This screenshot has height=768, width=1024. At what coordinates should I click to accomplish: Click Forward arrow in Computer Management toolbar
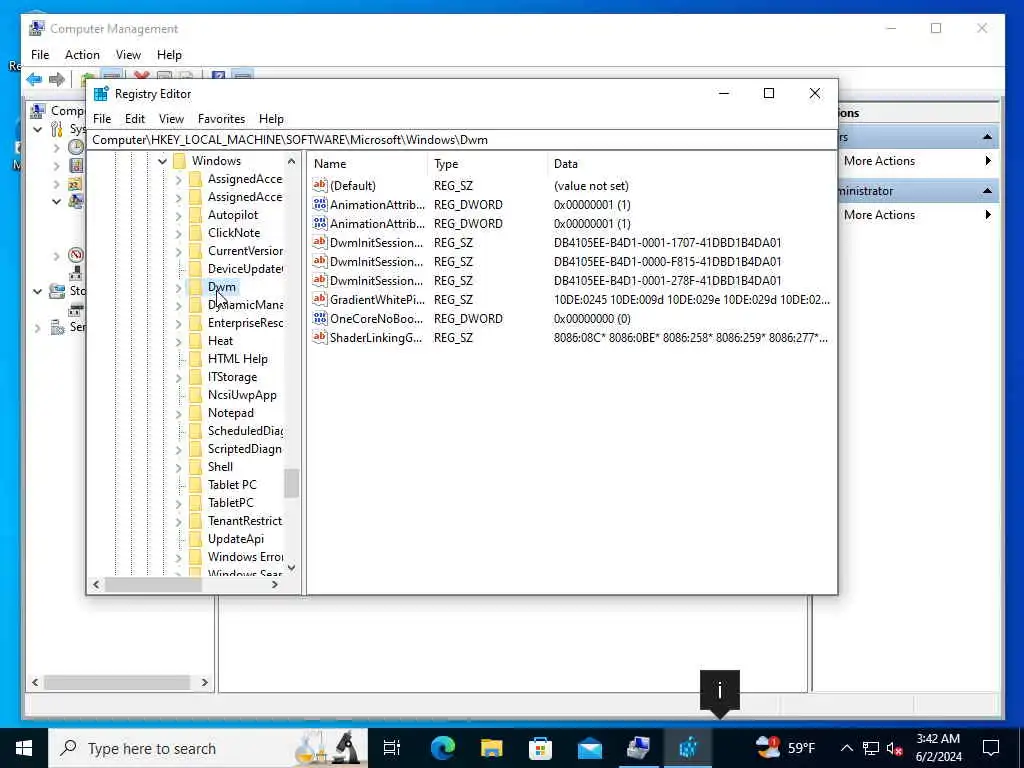click(57, 79)
